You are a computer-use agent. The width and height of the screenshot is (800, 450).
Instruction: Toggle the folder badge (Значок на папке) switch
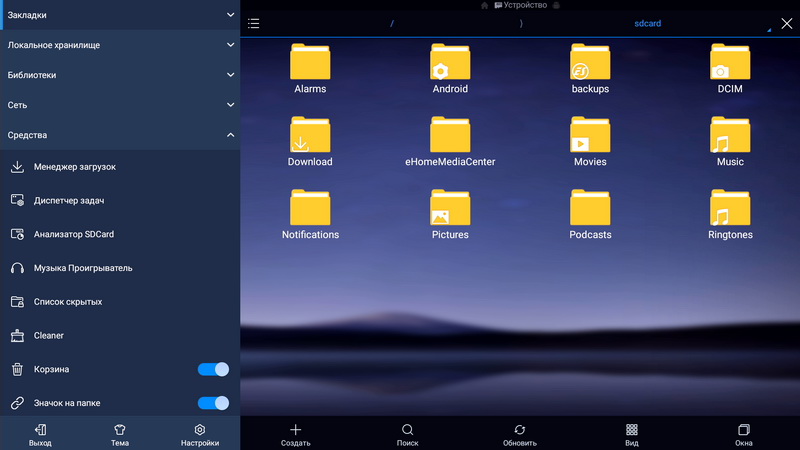[x=213, y=403]
